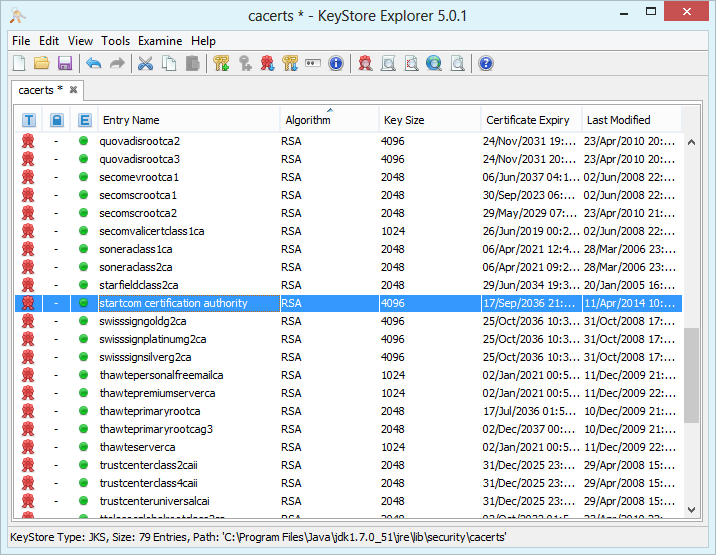
Task: Click the Cut scissors icon
Action: pyautogui.click(x=145, y=64)
